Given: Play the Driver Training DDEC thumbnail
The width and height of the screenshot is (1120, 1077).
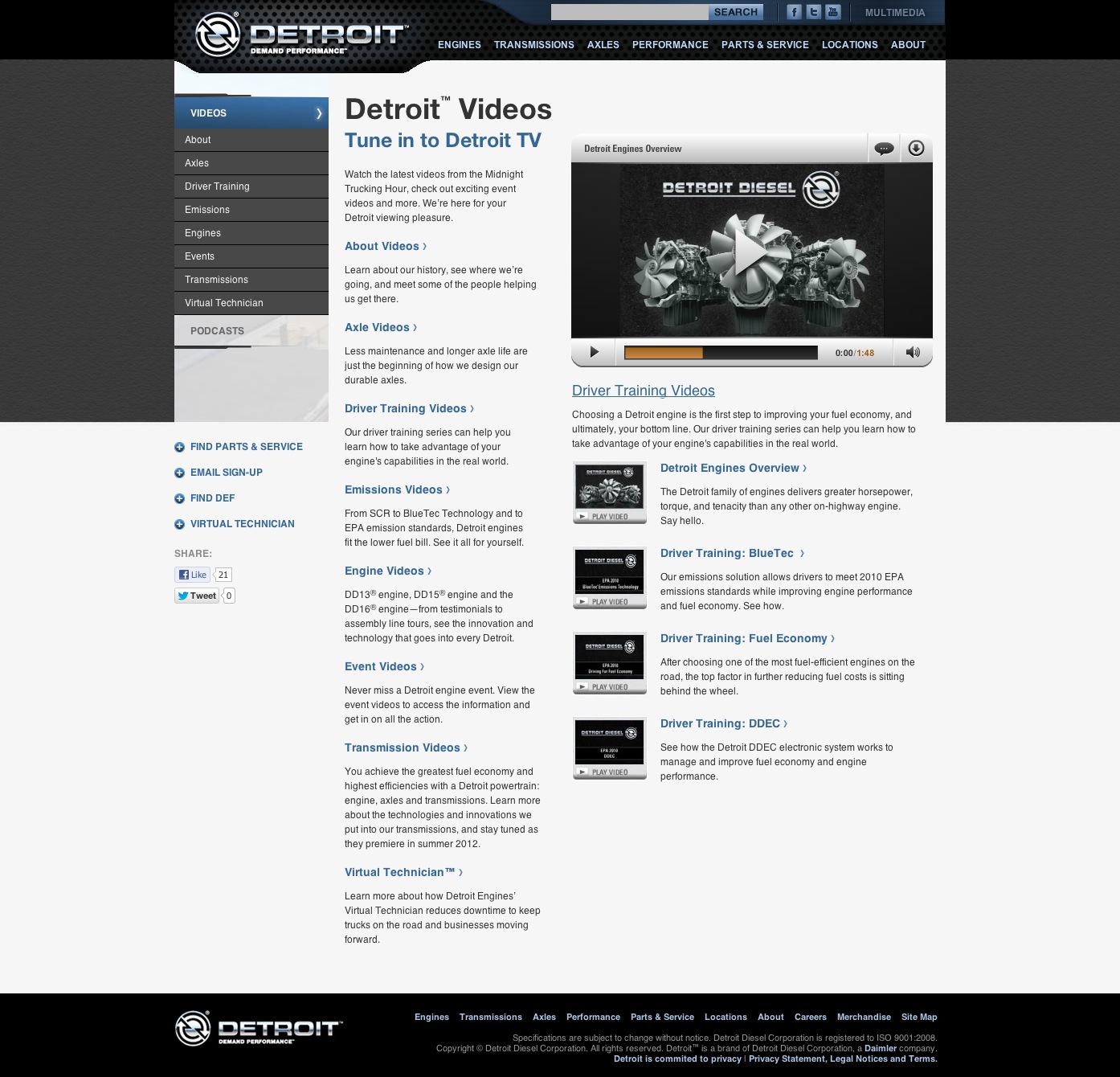Looking at the screenshot, I should 610,748.
